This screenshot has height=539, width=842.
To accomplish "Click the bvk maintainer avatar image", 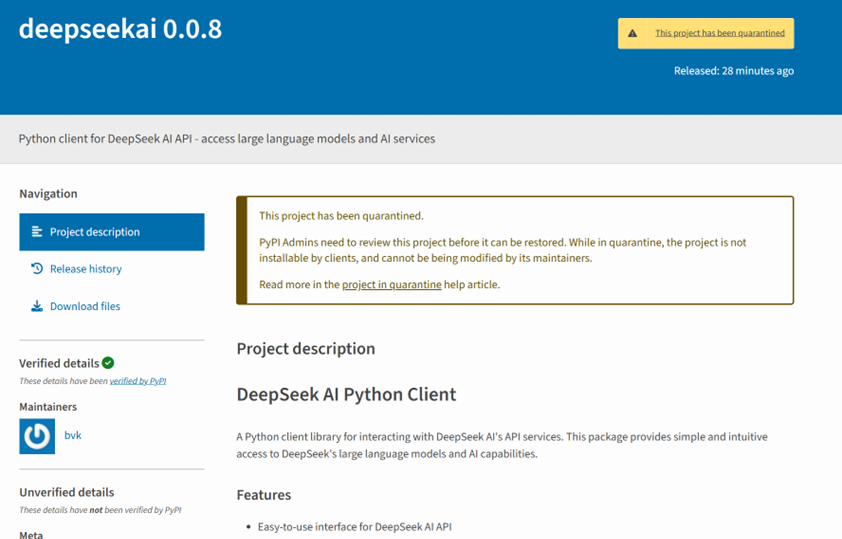I will pos(37,436).
